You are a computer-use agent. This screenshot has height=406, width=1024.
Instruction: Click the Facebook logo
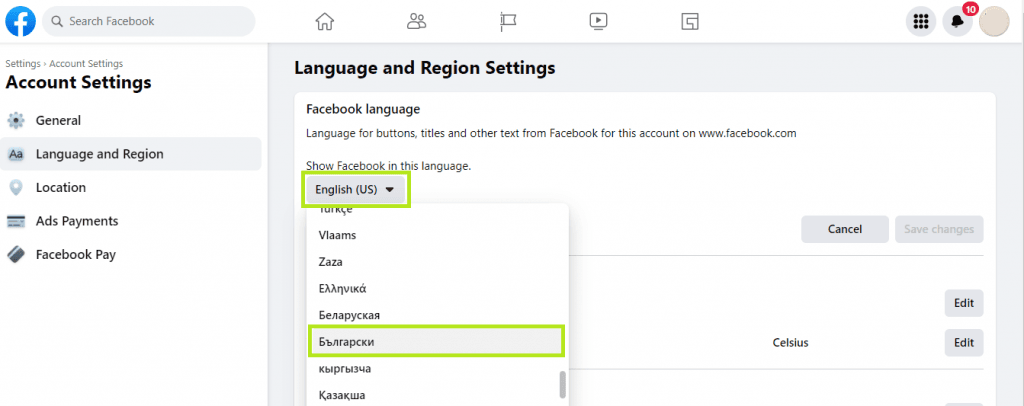tap(21, 22)
